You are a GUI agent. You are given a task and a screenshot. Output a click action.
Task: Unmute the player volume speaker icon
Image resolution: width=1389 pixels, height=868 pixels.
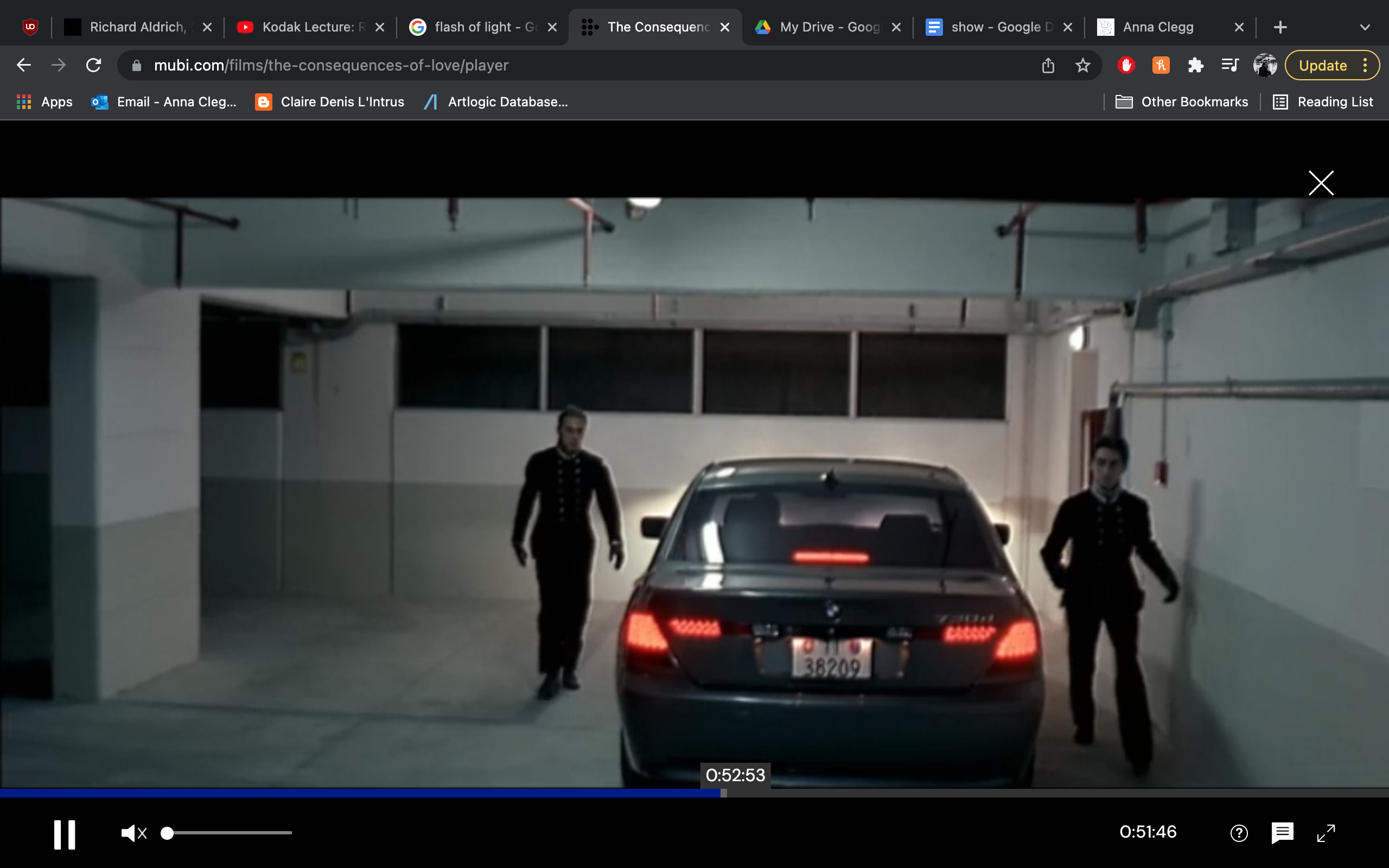click(133, 833)
